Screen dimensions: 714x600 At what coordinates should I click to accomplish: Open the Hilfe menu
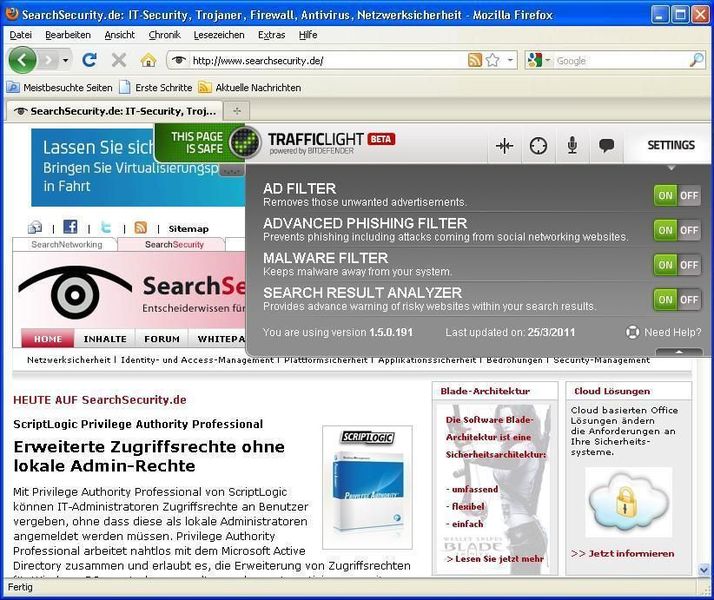308,35
